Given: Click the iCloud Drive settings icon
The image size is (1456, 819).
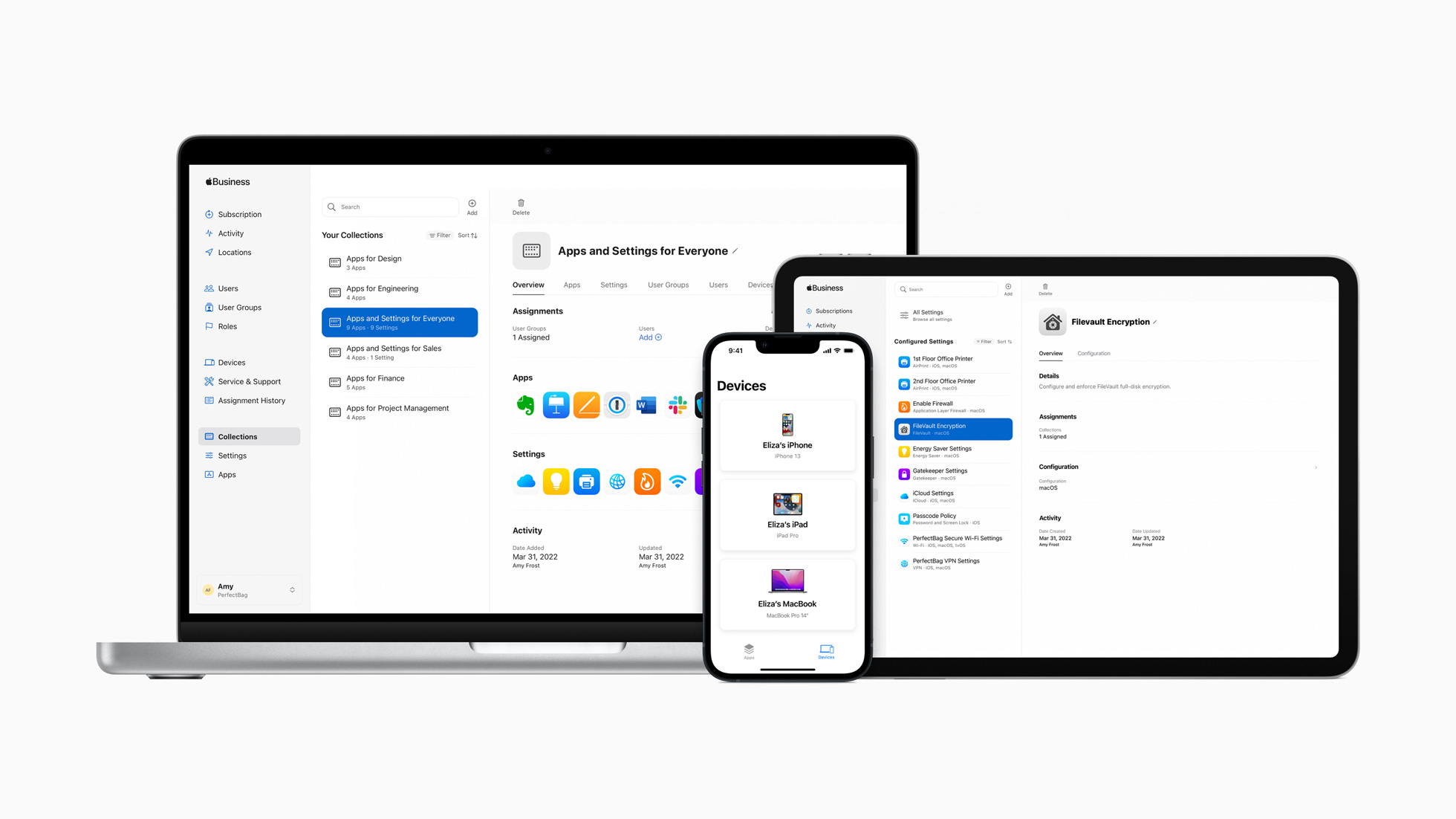Looking at the screenshot, I should tap(524, 481).
